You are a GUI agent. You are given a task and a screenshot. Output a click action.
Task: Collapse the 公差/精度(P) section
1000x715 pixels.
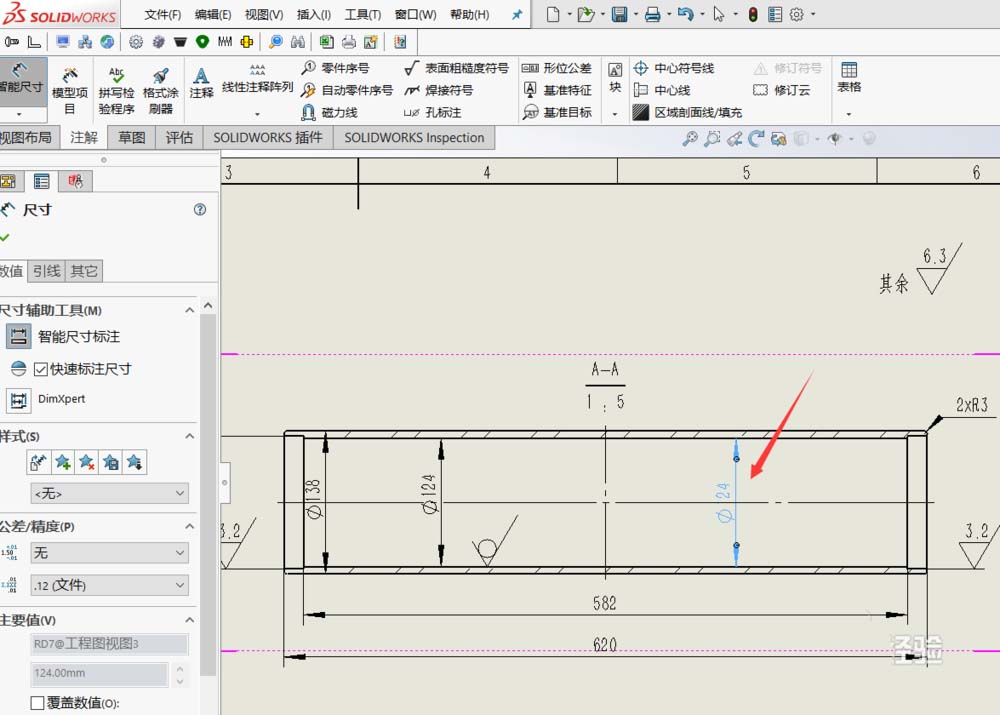[189, 526]
